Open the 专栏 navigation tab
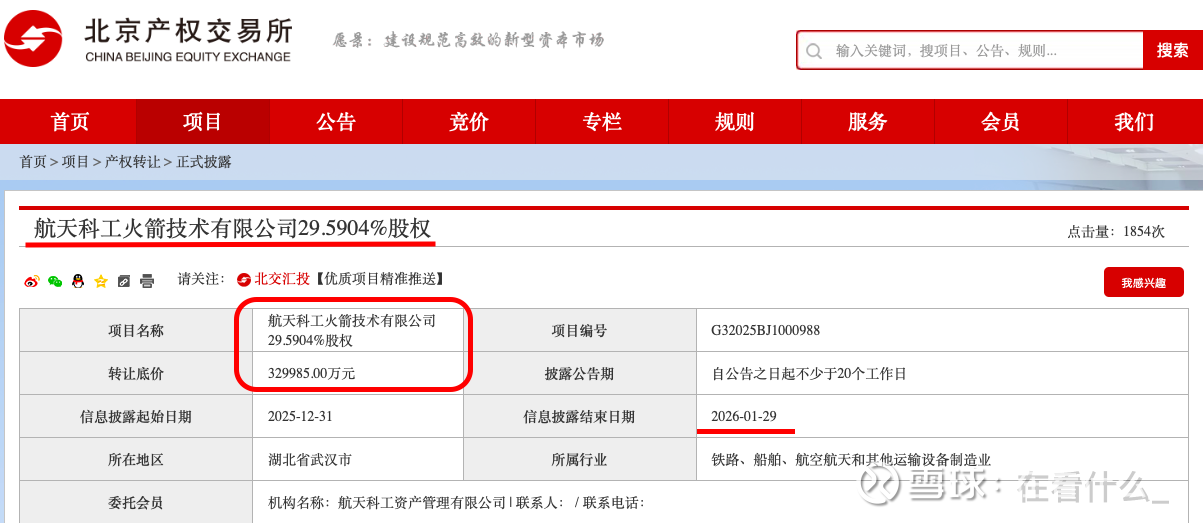Screen dimensions: 1203x523 (x=602, y=122)
